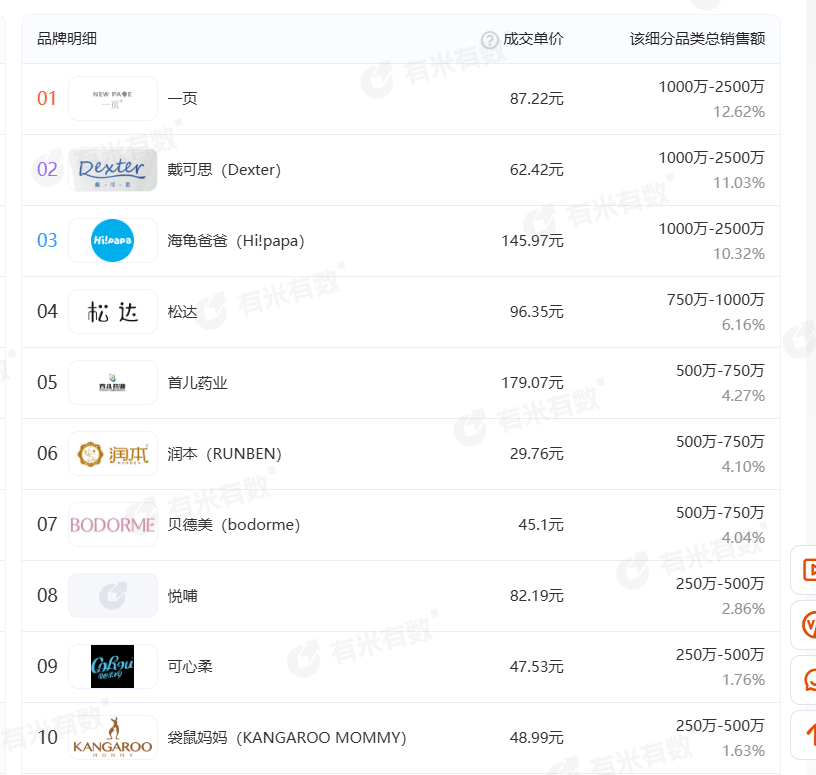Open the Dexter brand logo thumbnail
This screenshot has width=816, height=775.
(113, 170)
